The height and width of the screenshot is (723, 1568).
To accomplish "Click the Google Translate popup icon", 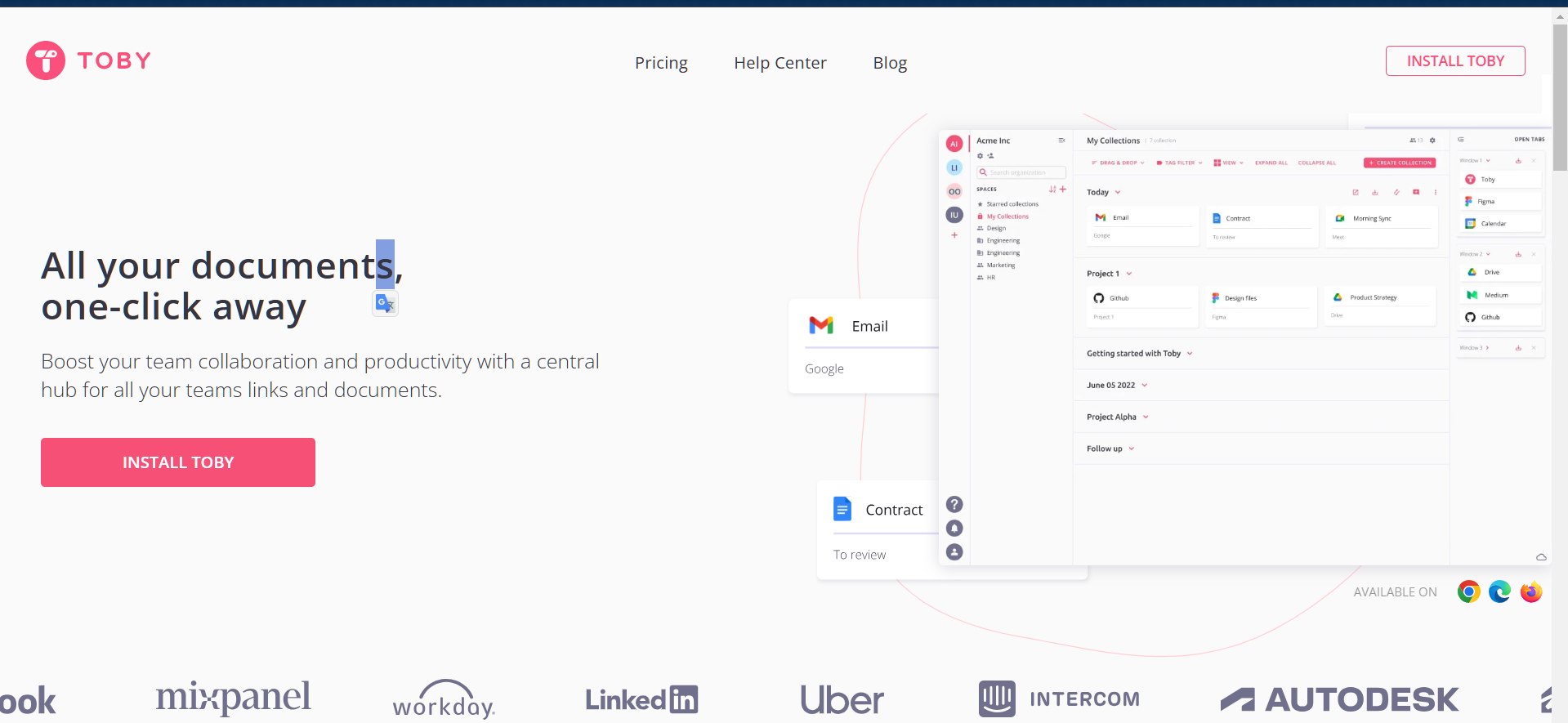I will [x=385, y=303].
